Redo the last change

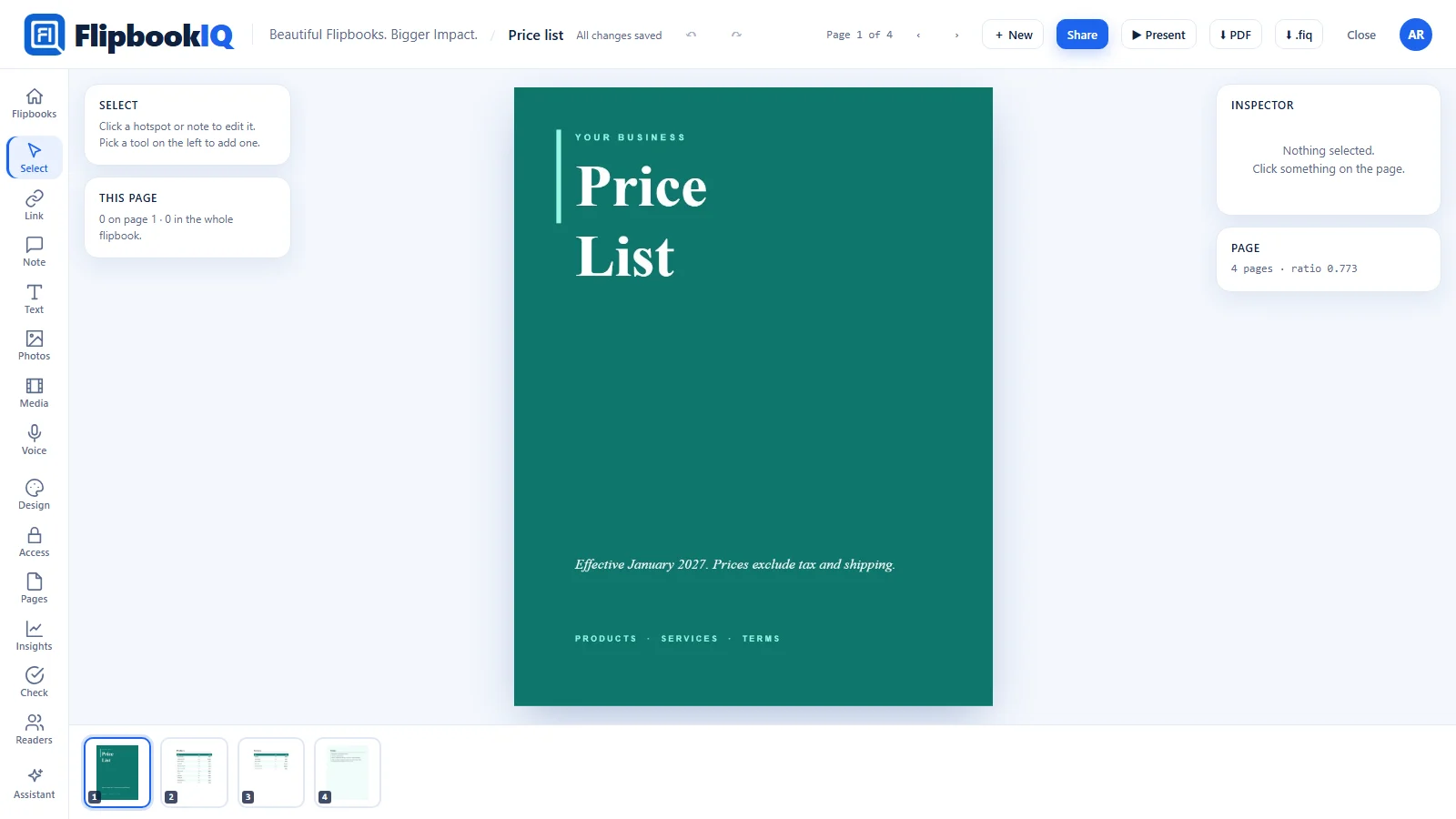[x=736, y=35]
